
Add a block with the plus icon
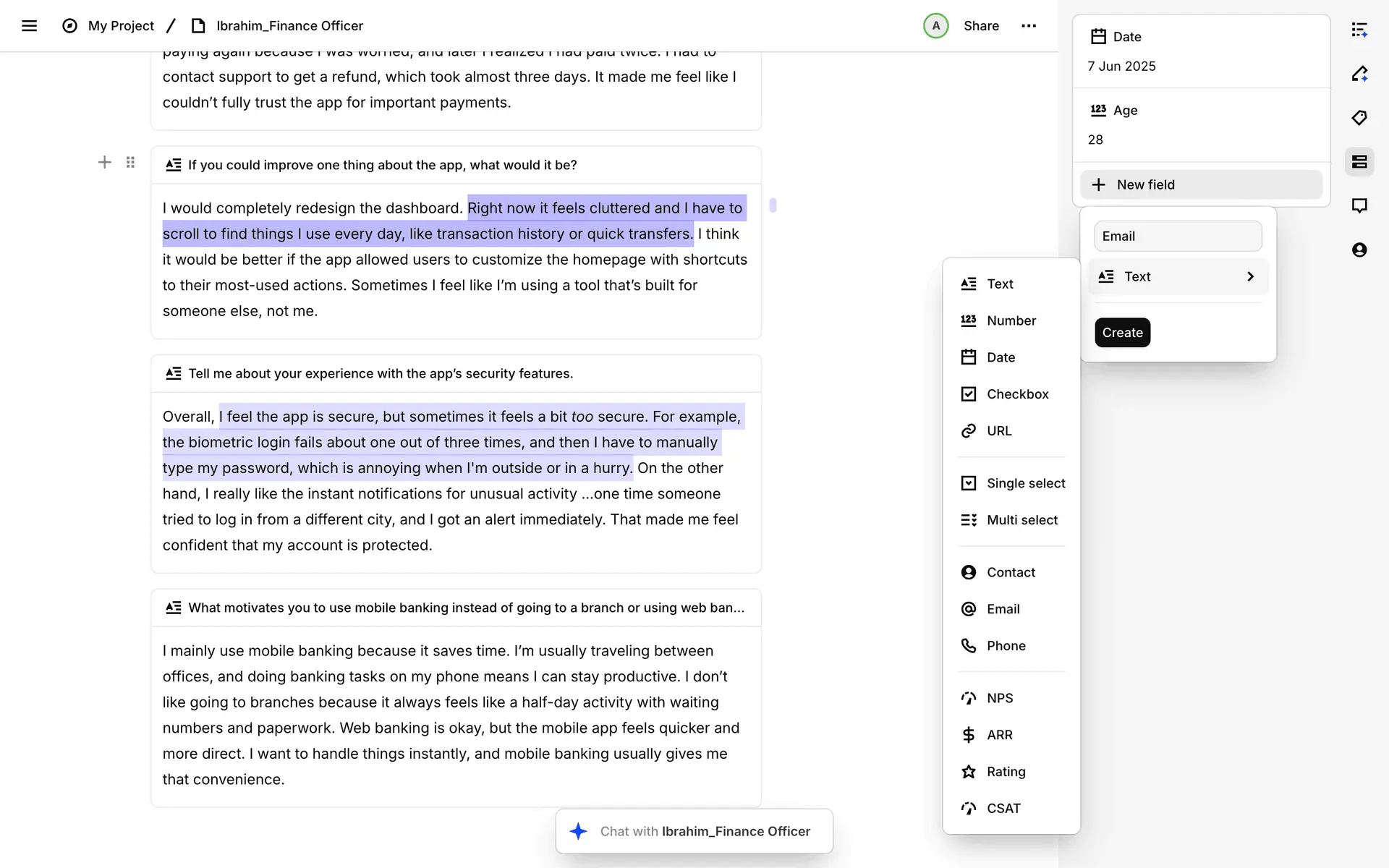104,163
